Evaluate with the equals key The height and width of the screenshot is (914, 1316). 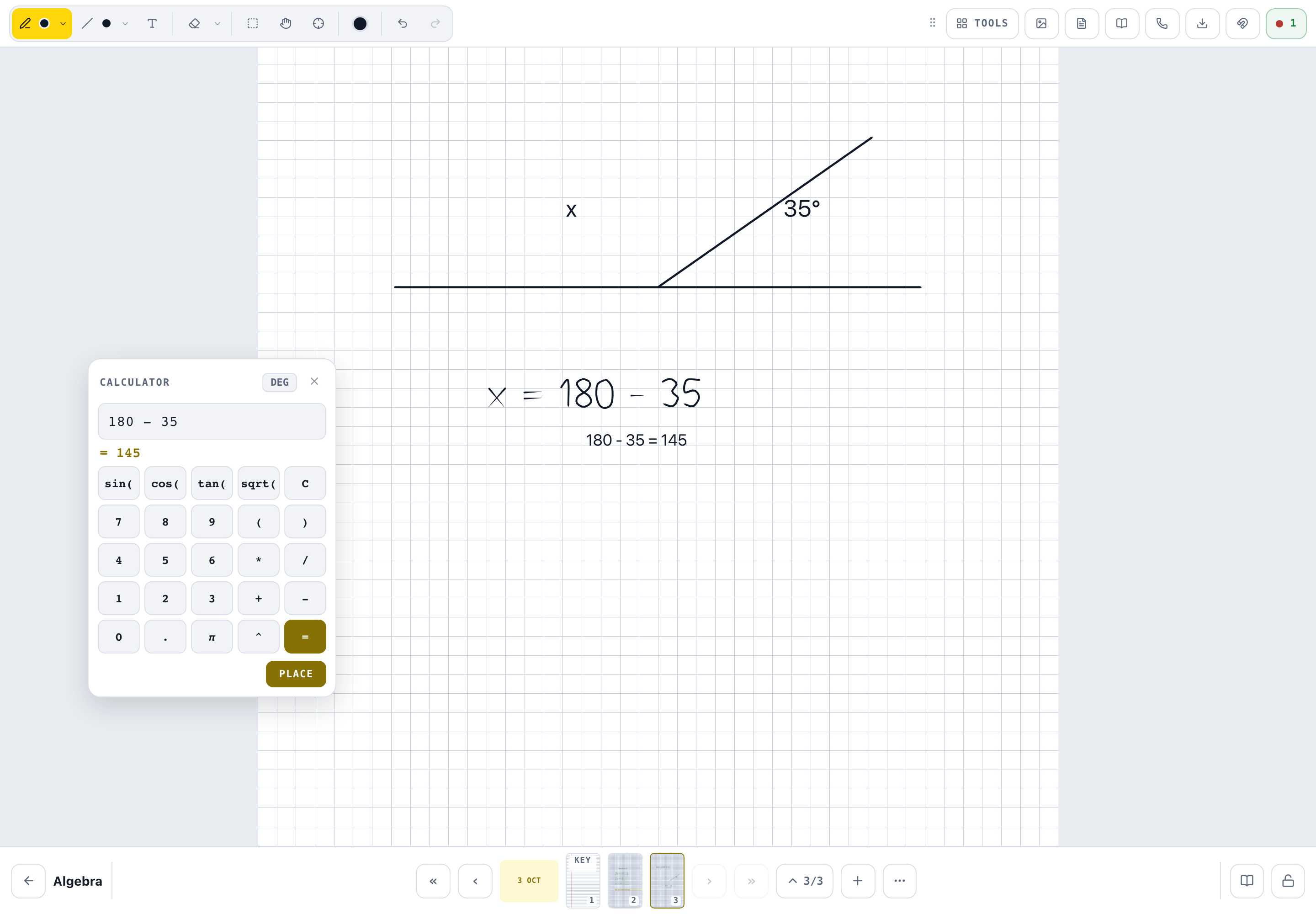click(305, 637)
